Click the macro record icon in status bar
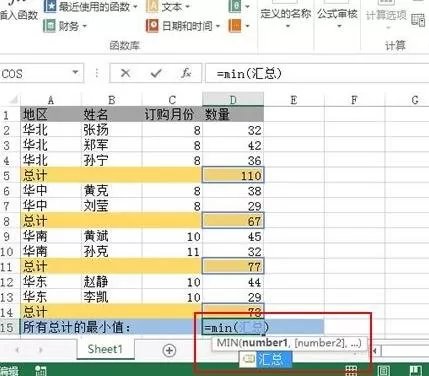Image resolution: width=429 pixels, height=376 pixels. 41,370
